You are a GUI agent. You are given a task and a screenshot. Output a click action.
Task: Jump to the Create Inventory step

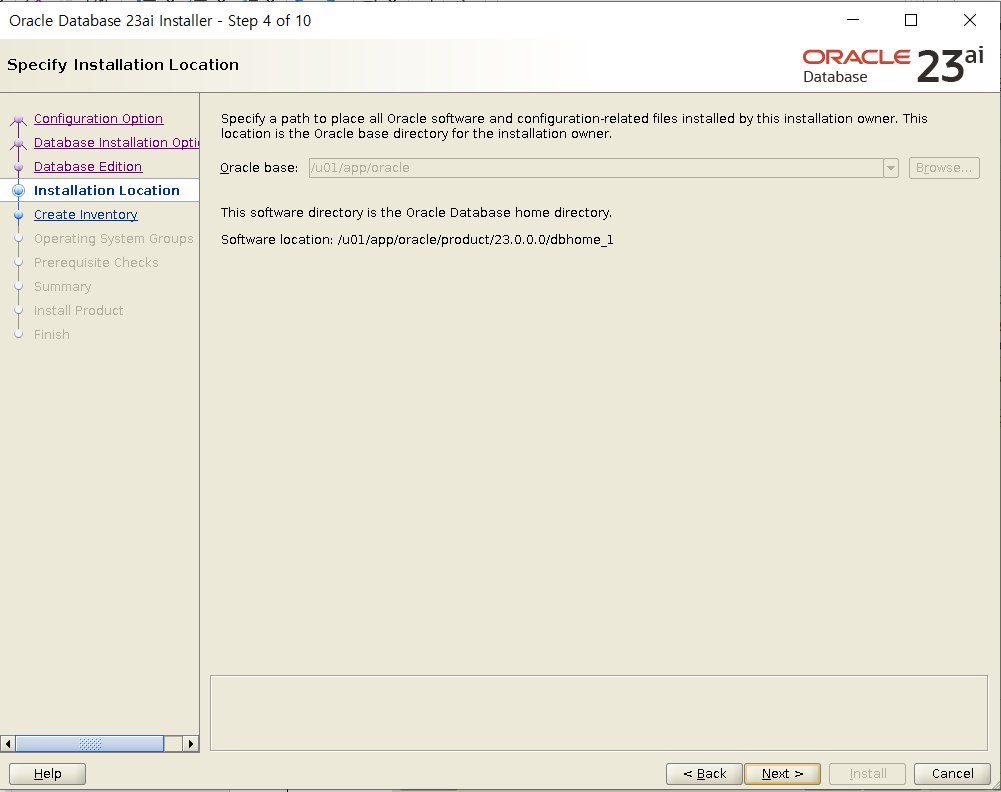[x=86, y=214]
